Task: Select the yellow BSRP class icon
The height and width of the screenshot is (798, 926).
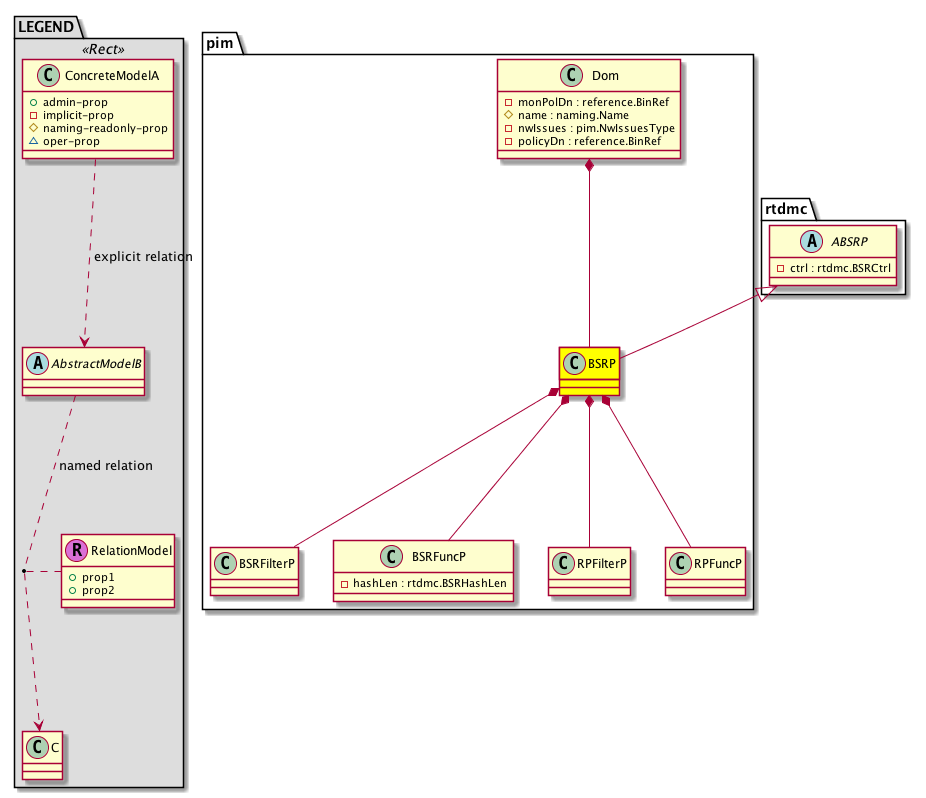Action: [x=576, y=364]
